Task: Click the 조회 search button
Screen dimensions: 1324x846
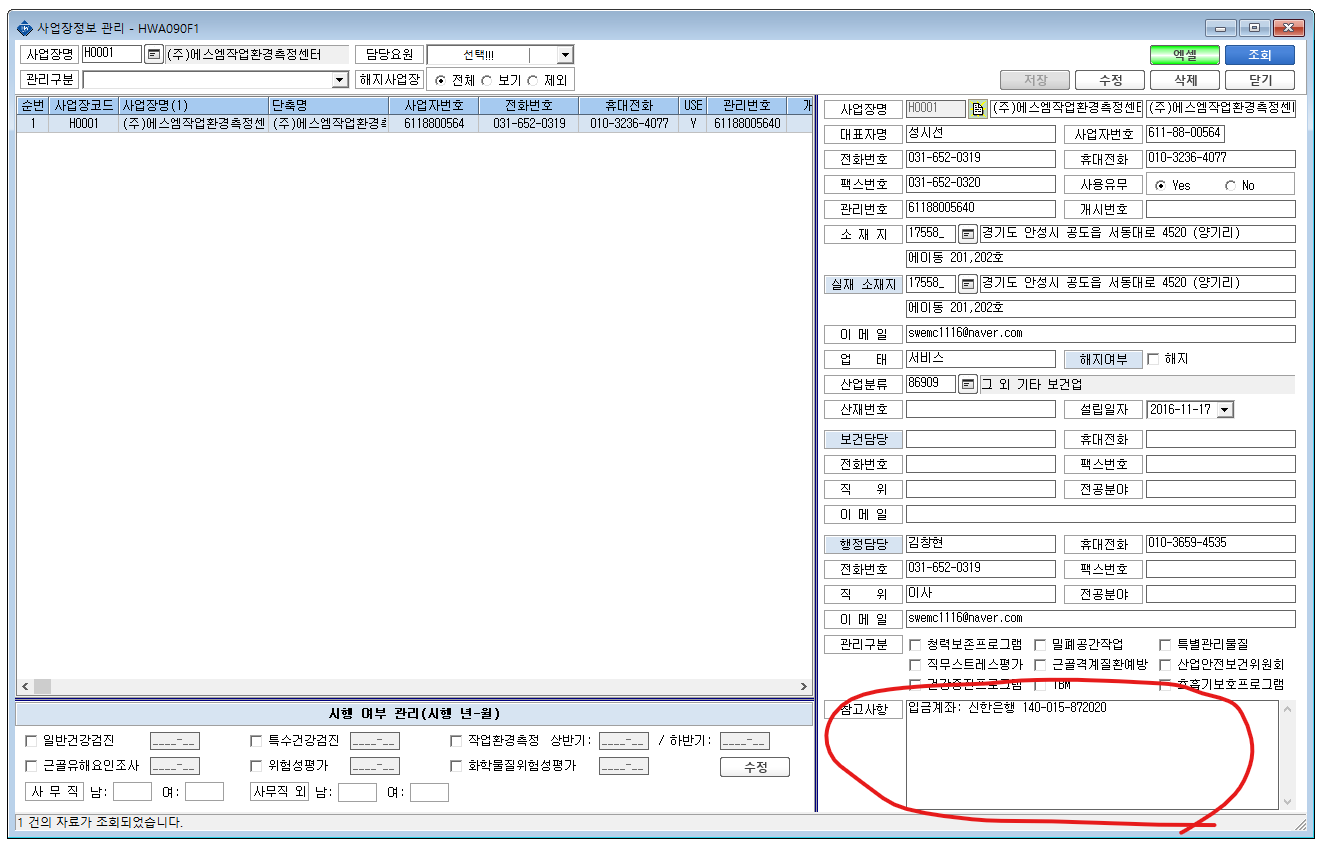Action: 1259,55
